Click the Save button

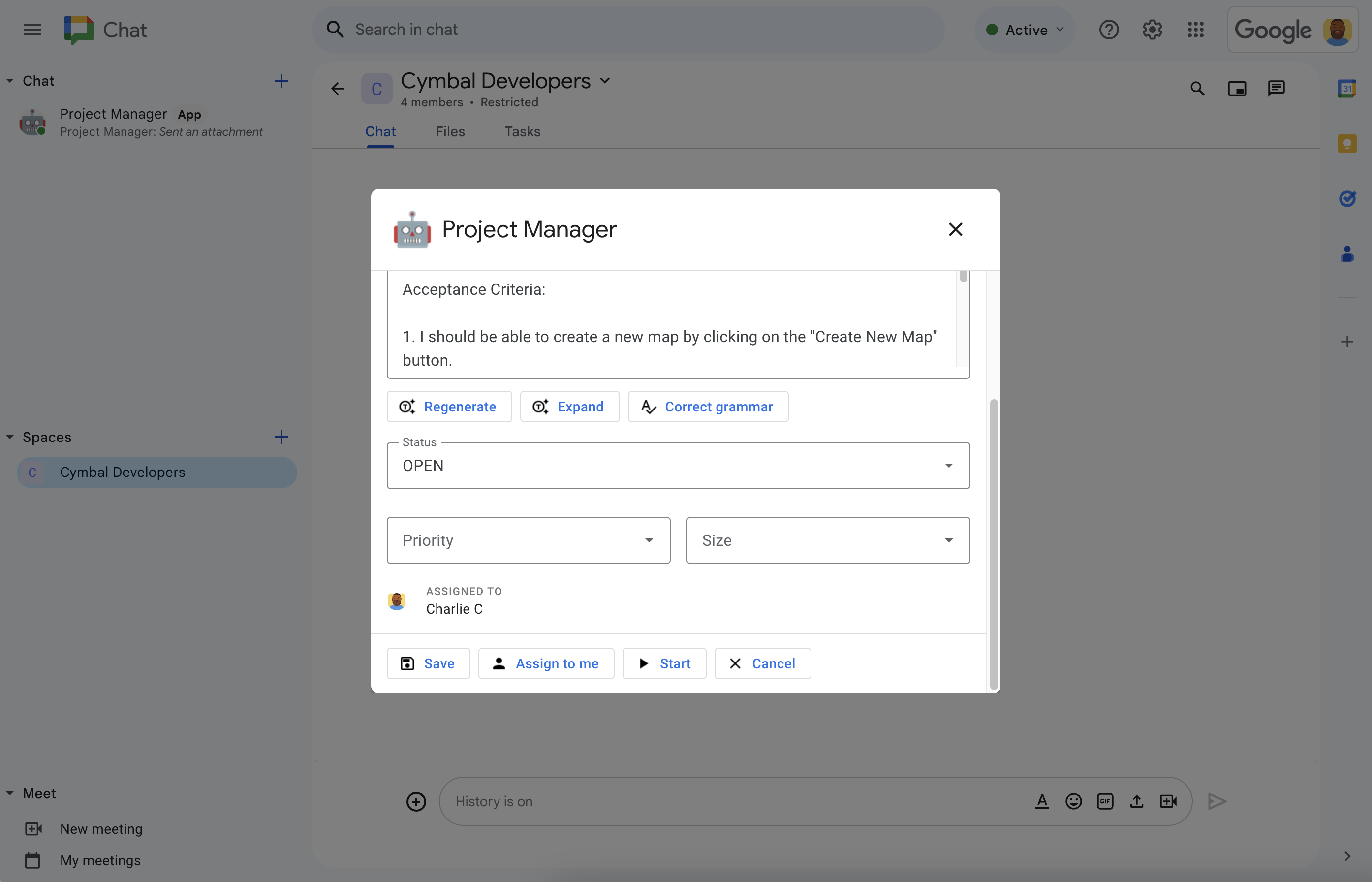click(x=428, y=663)
